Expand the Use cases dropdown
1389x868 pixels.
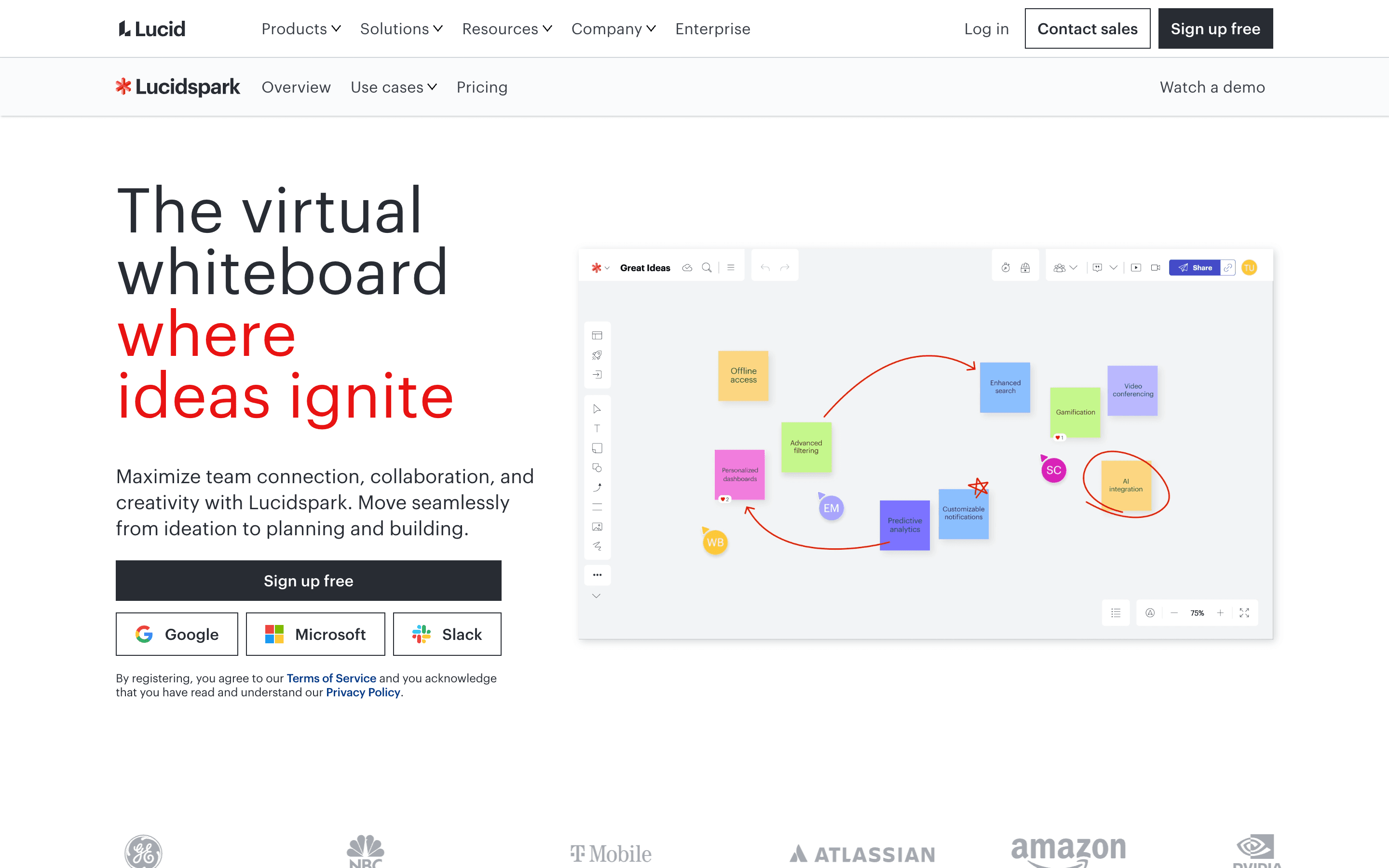click(x=394, y=87)
